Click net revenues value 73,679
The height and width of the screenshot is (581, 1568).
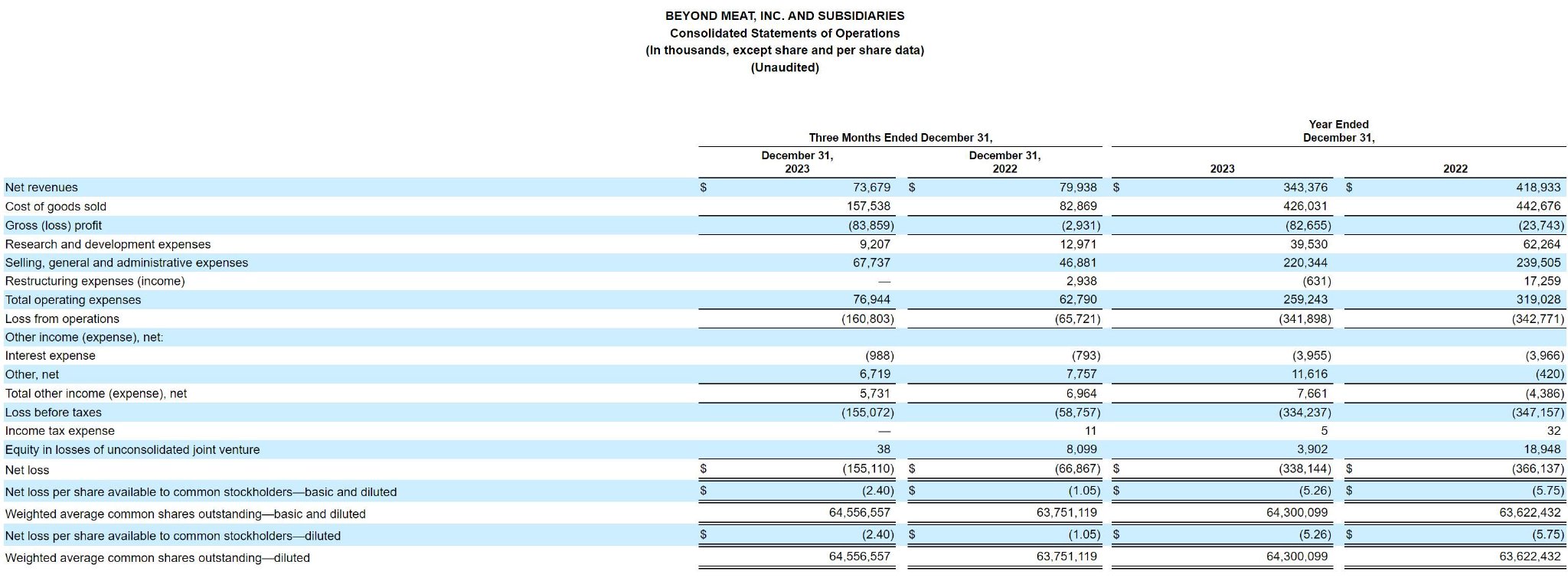871,188
